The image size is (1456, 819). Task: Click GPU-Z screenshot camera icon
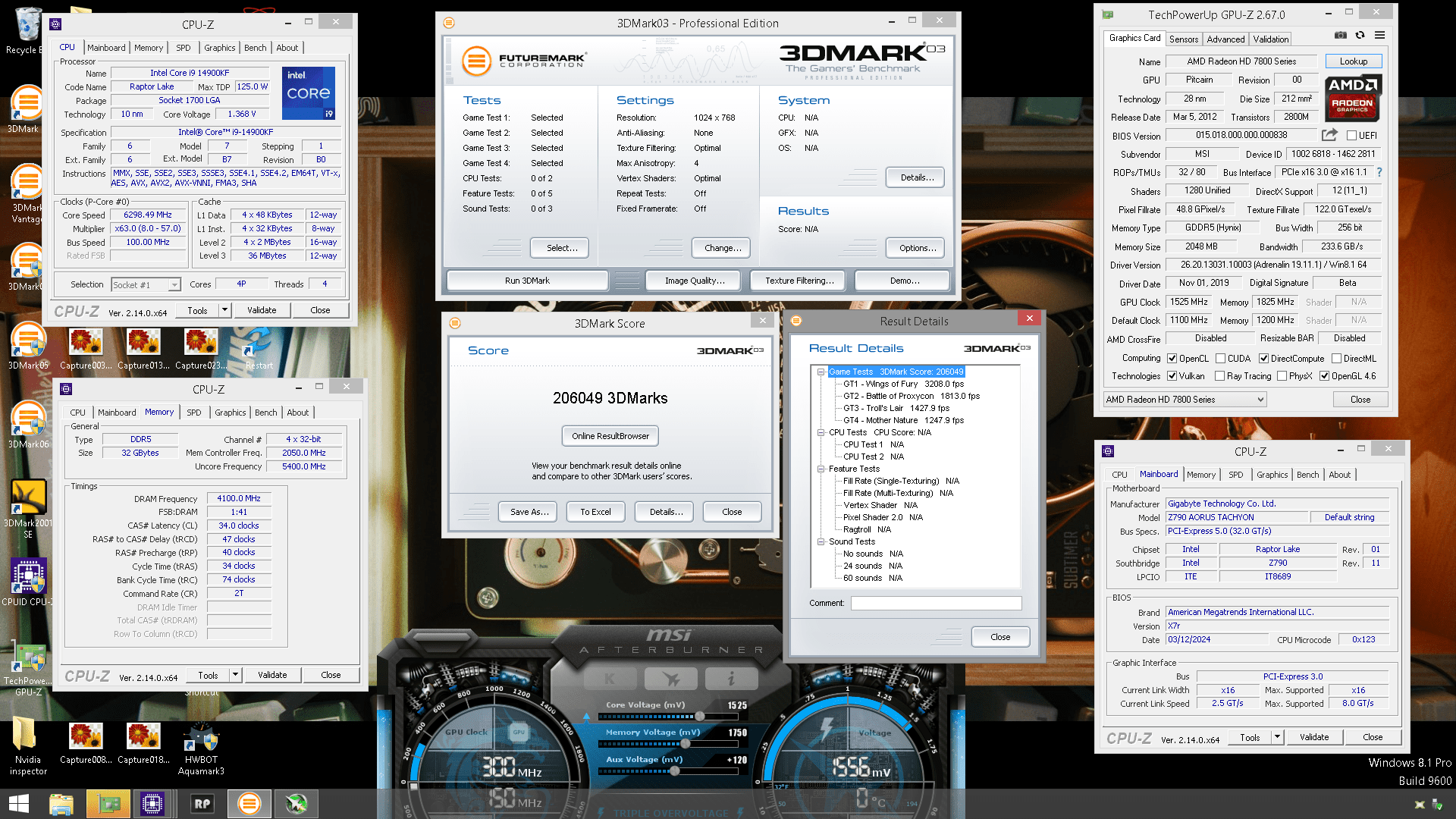[x=1341, y=36]
